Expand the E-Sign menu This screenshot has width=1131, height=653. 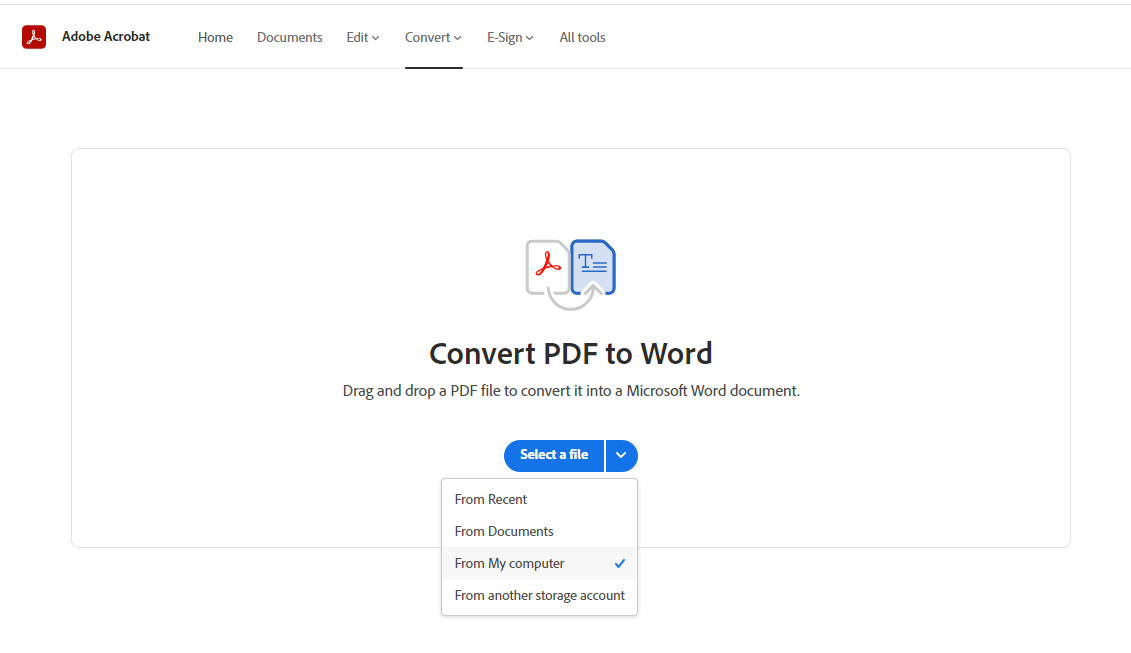[x=510, y=38]
